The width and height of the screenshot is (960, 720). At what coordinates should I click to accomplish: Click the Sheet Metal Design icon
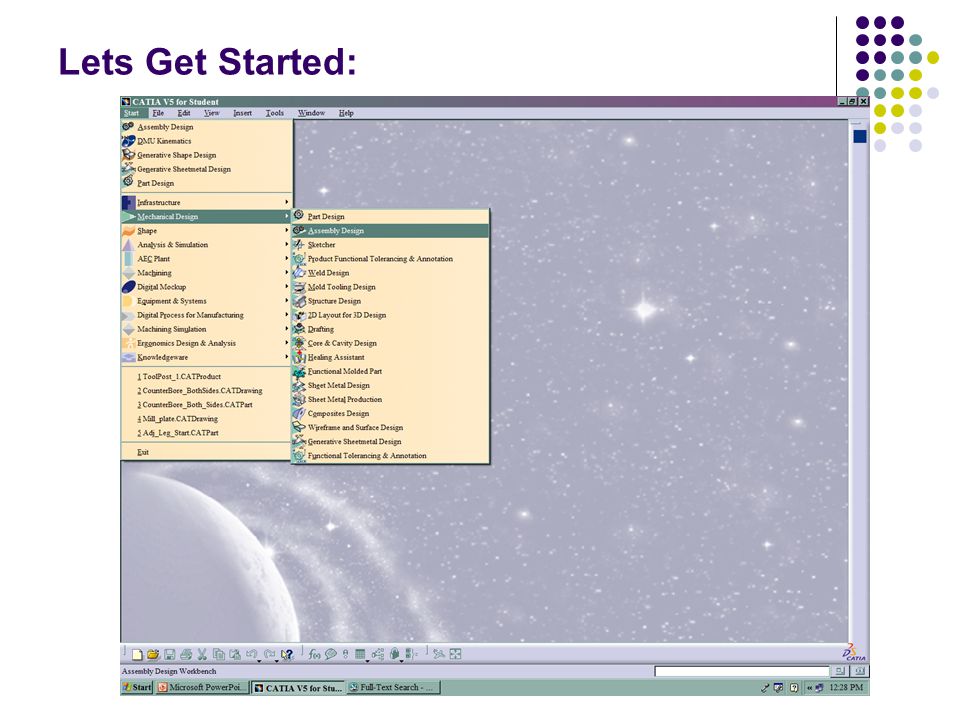pos(299,385)
